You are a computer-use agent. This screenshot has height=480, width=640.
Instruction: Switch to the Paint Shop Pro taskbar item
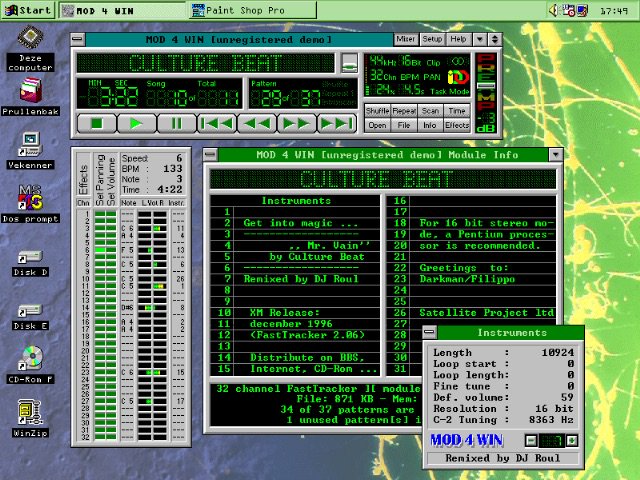pos(253,10)
